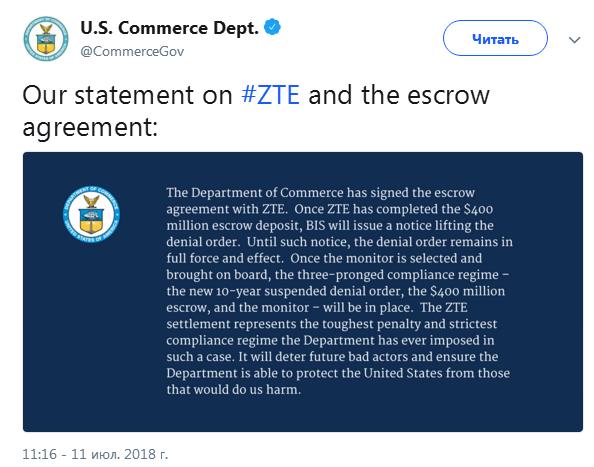Screen dimensions: 594x467
Task: Open the #ZTE hashtag link
Action: 270,95
